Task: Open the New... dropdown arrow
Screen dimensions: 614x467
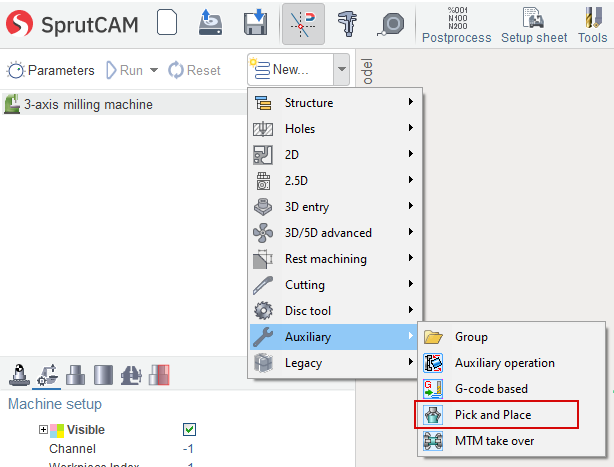Action: coord(341,70)
